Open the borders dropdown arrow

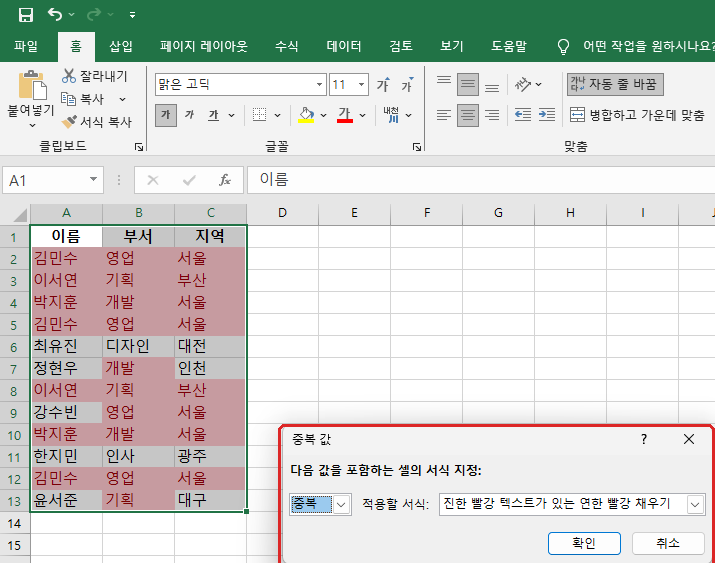[x=277, y=115]
